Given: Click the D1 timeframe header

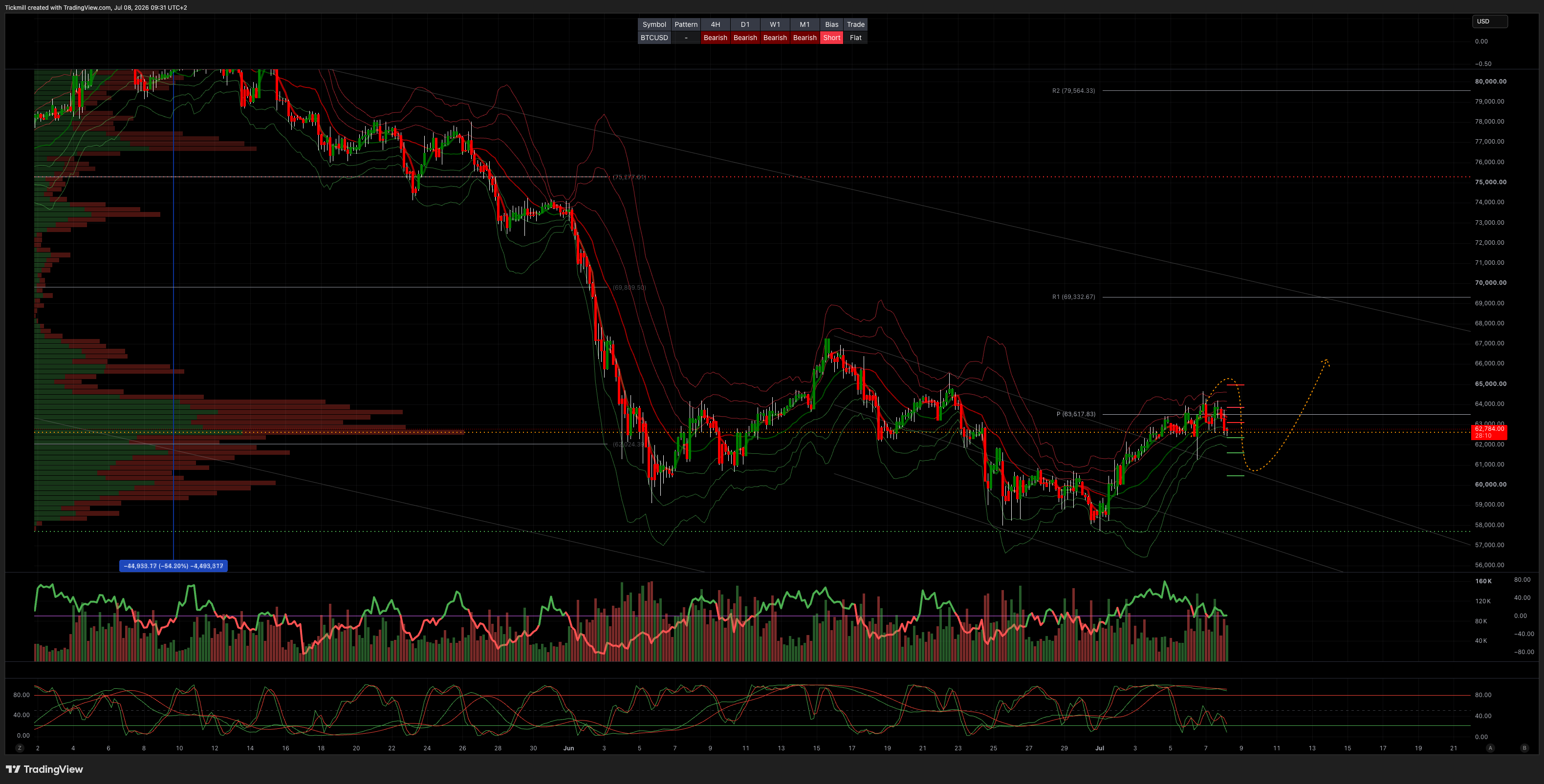Looking at the screenshot, I should coord(745,24).
